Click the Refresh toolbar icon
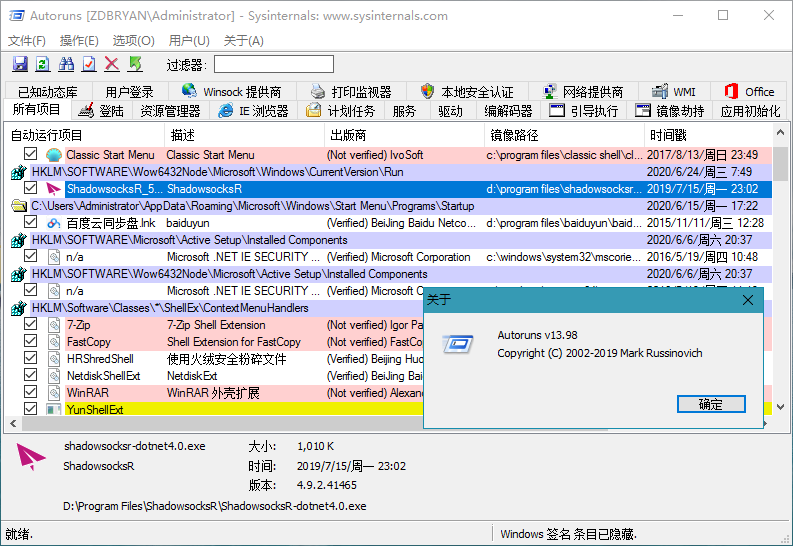Viewport: 793px width, 546px height. pyautogui.click(x=42, y=64)
